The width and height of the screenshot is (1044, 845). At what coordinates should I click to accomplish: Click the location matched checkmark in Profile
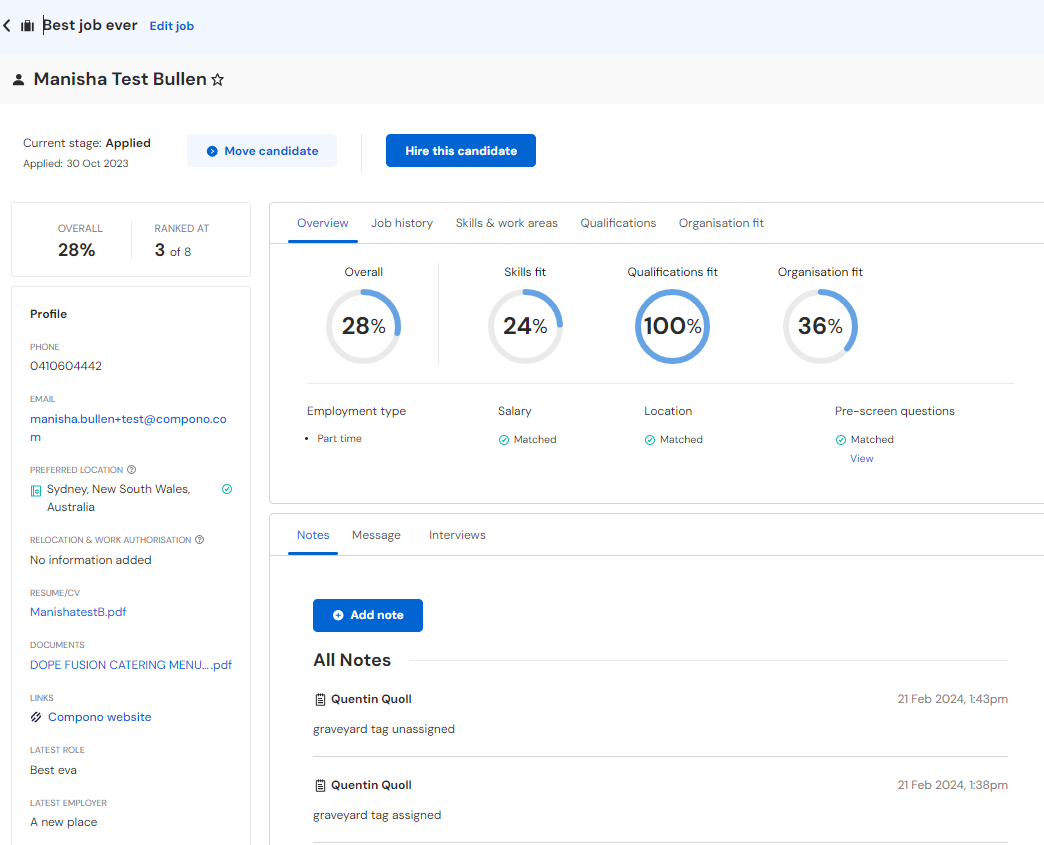tap(227, 489)
